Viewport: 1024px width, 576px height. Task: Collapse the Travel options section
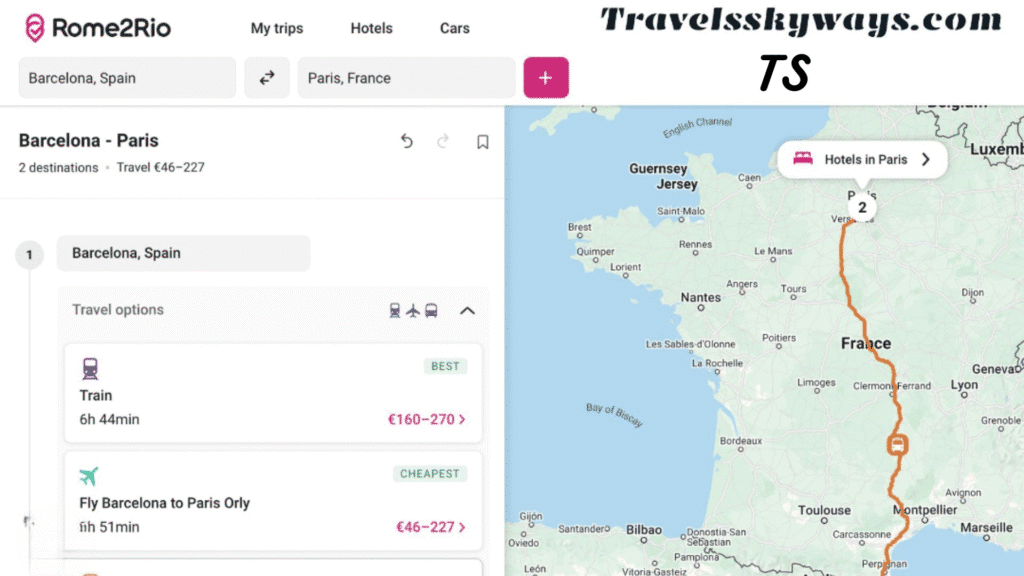[x=468, y=311]
